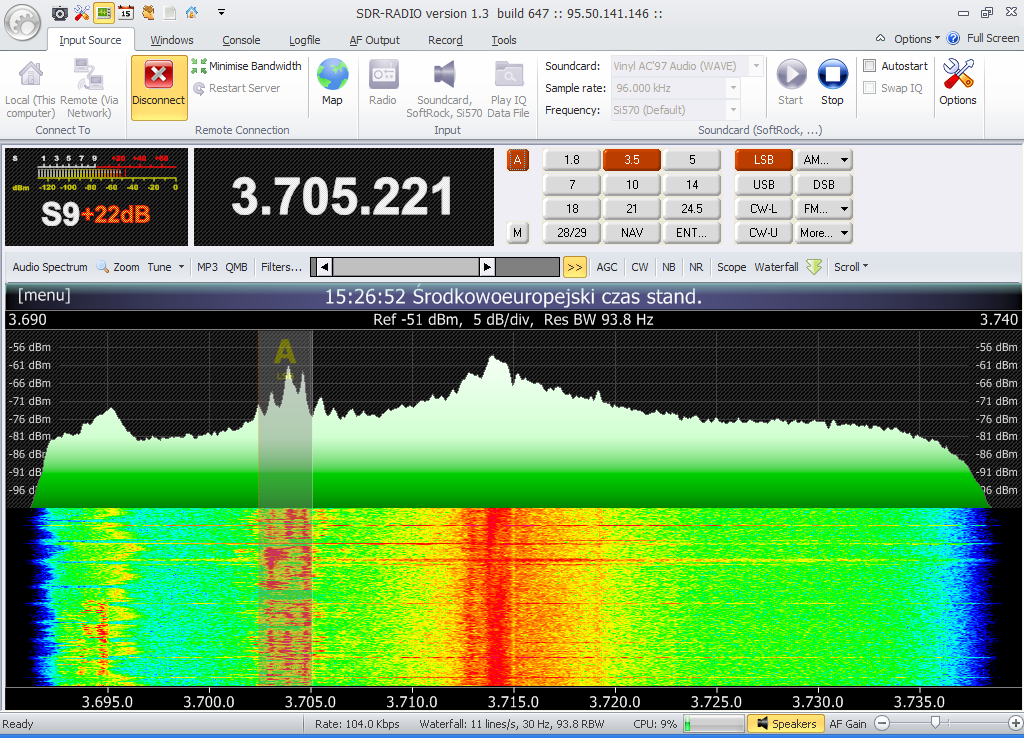This screenshot has width=1024, height=738.
Task: Click the Minimise Bandwidth icon
Action: pyautogui.click(x=199, y=66)
